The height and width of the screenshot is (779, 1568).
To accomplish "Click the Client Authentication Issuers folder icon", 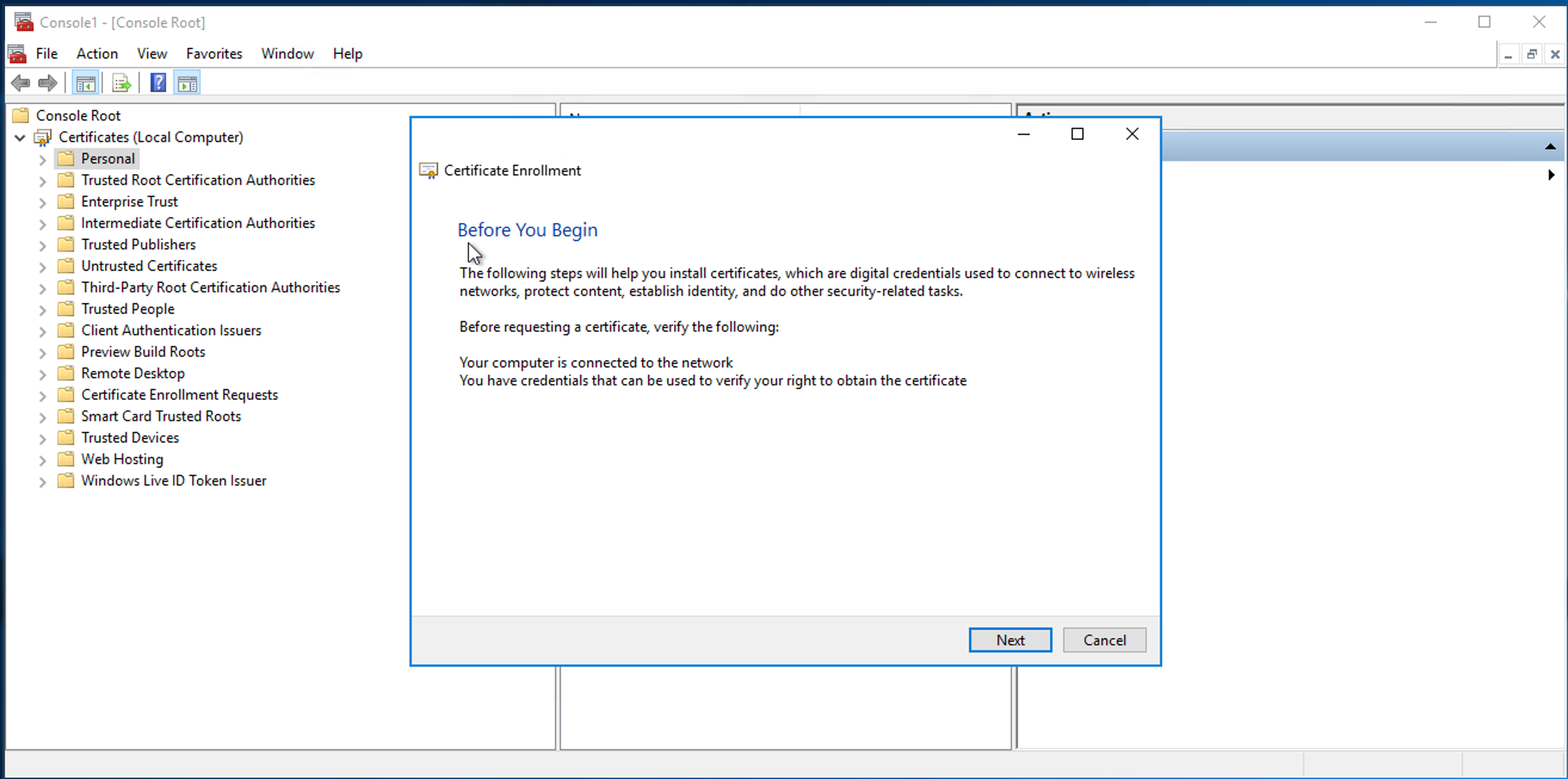I will coord(66,330).
